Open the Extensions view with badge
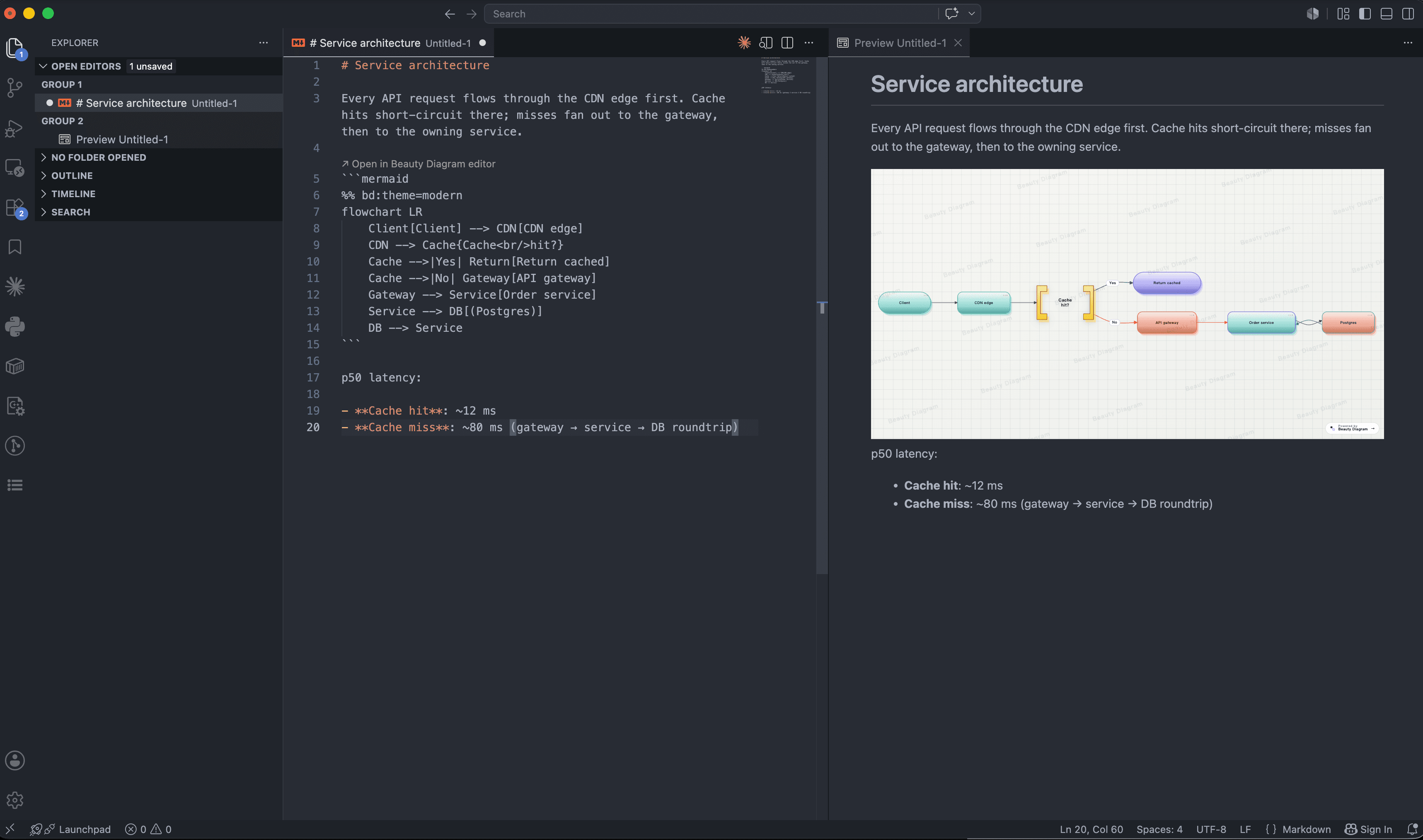The width and height of the screenshot is (1423, 840). pos(15,208)
